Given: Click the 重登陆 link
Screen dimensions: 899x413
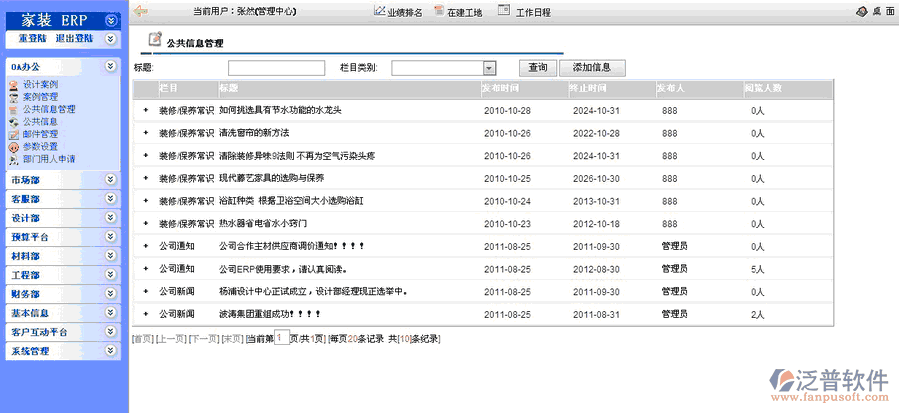Looking at the screenshot, I should (32, 39).
